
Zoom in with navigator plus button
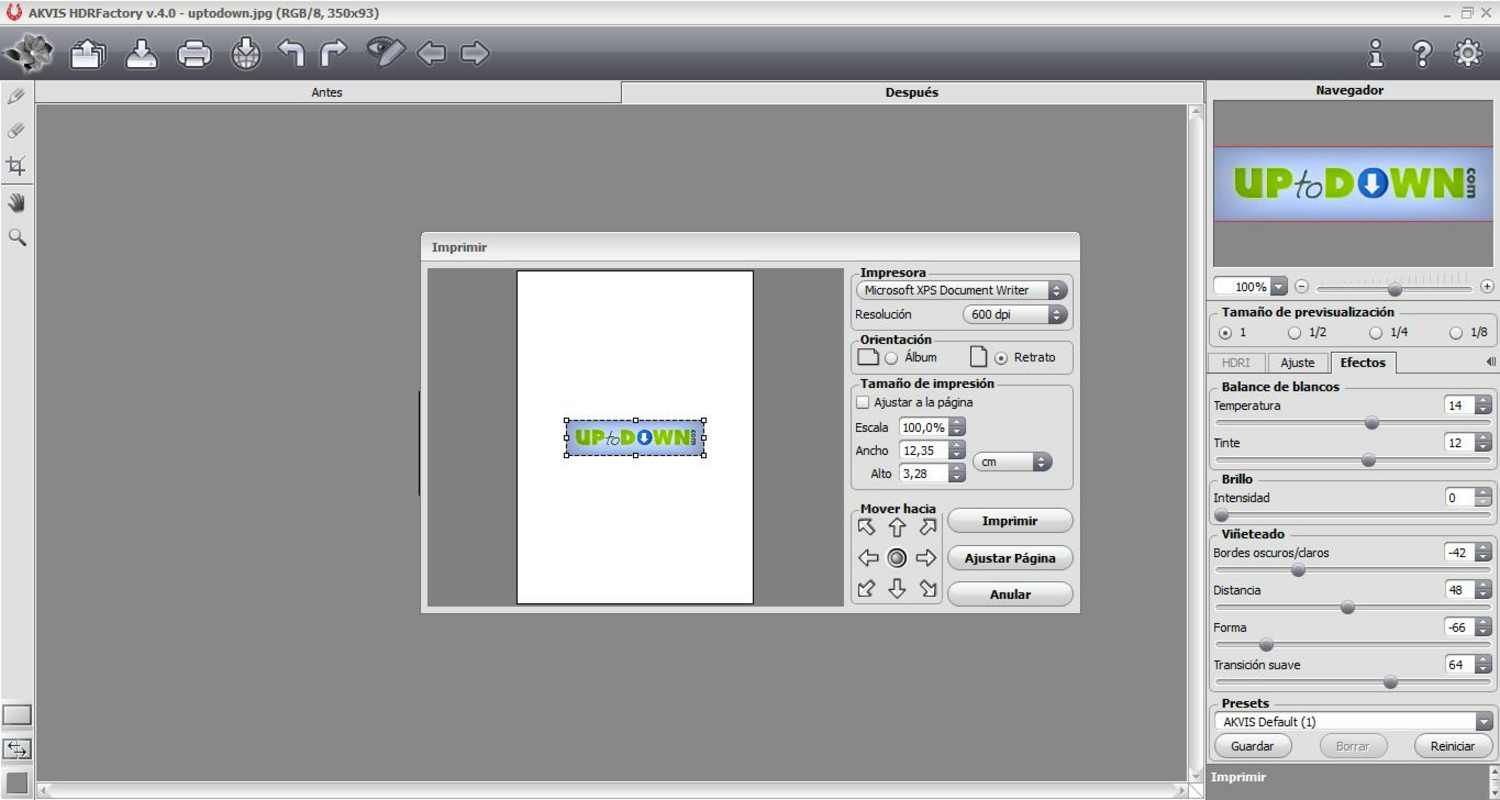tap(1487, 286)
